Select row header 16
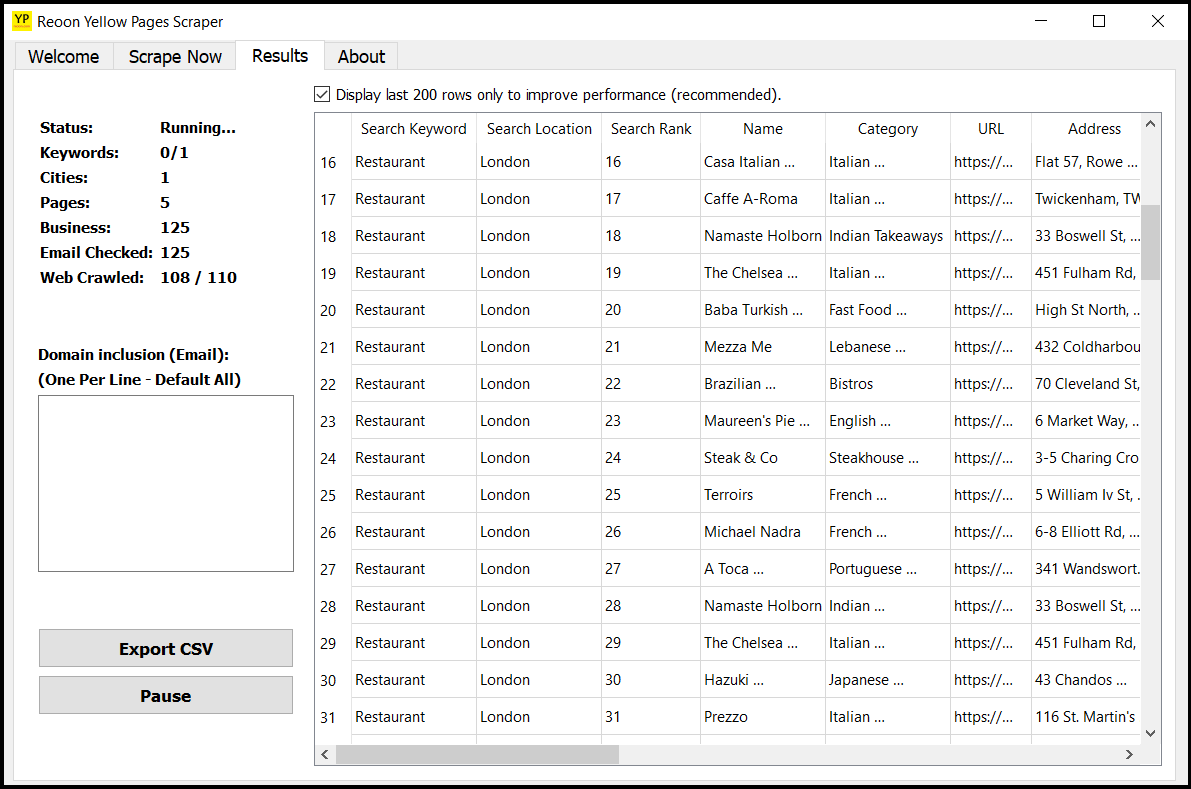1191x789 pixels. click(x=333, y=162)
